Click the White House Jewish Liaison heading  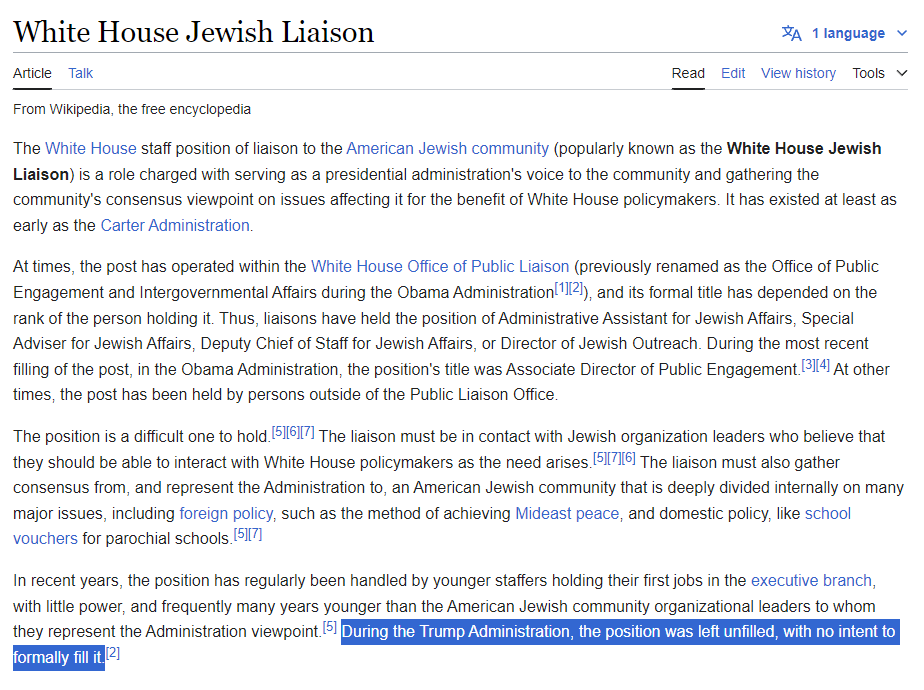[x=193, y=32]
